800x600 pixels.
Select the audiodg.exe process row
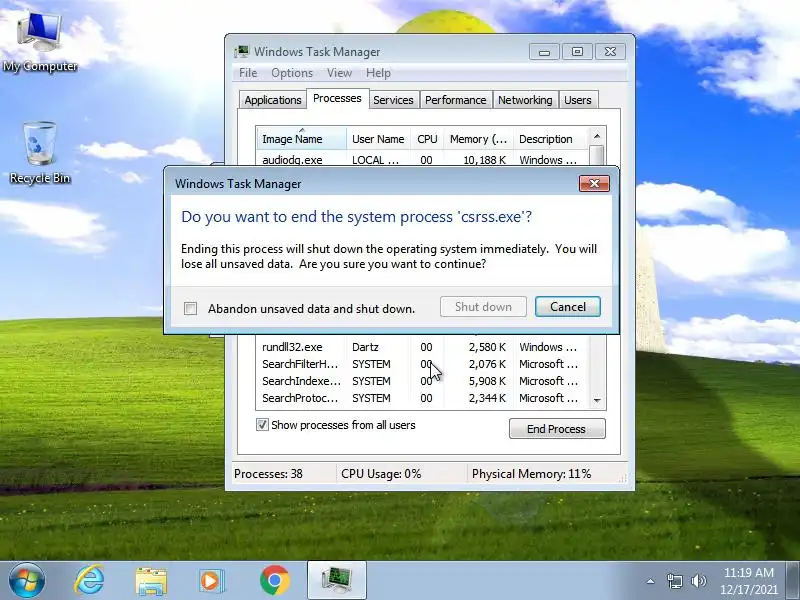tap(422, 160)
